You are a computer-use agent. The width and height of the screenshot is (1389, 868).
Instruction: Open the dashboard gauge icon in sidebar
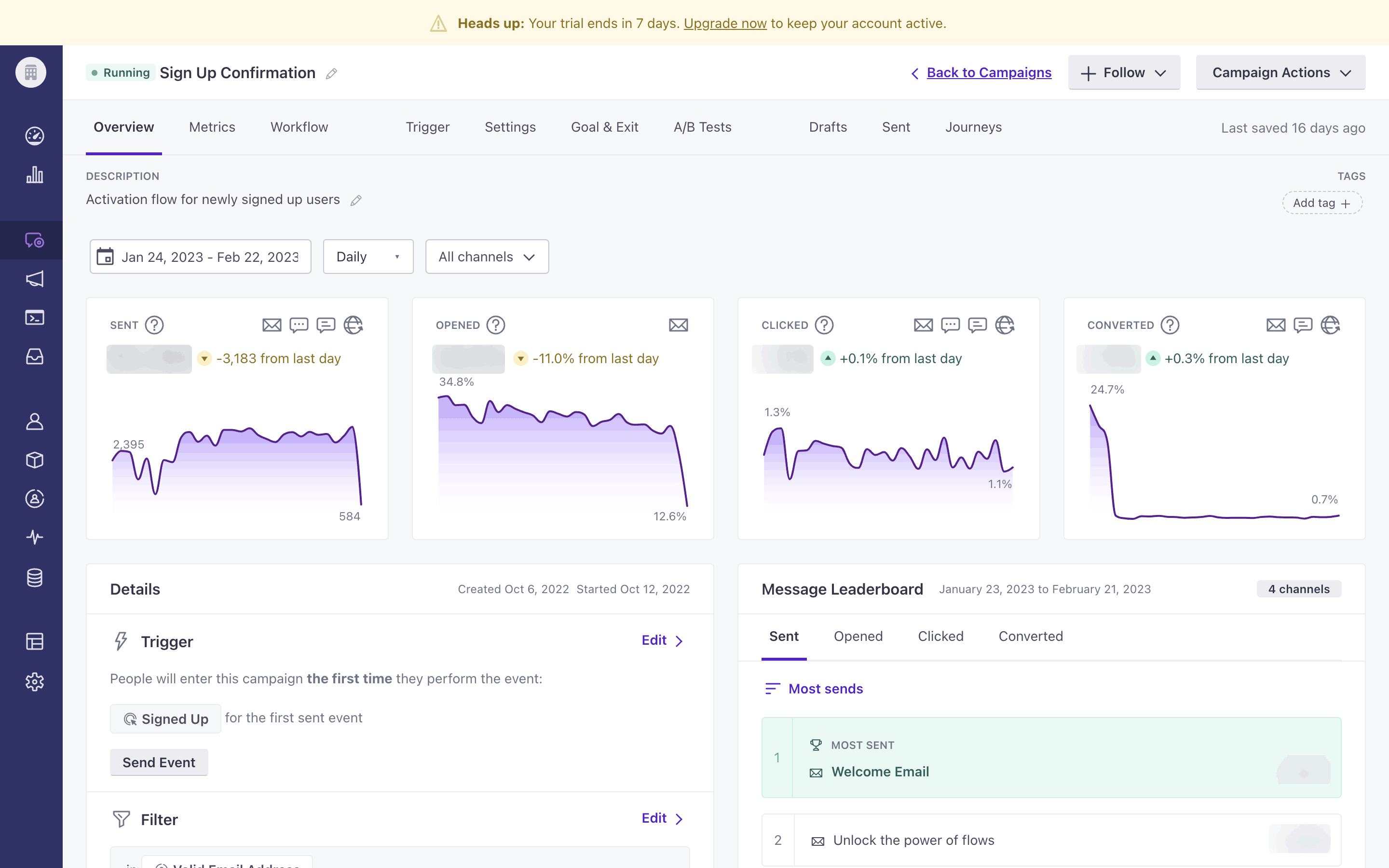[x=34, y=136]
